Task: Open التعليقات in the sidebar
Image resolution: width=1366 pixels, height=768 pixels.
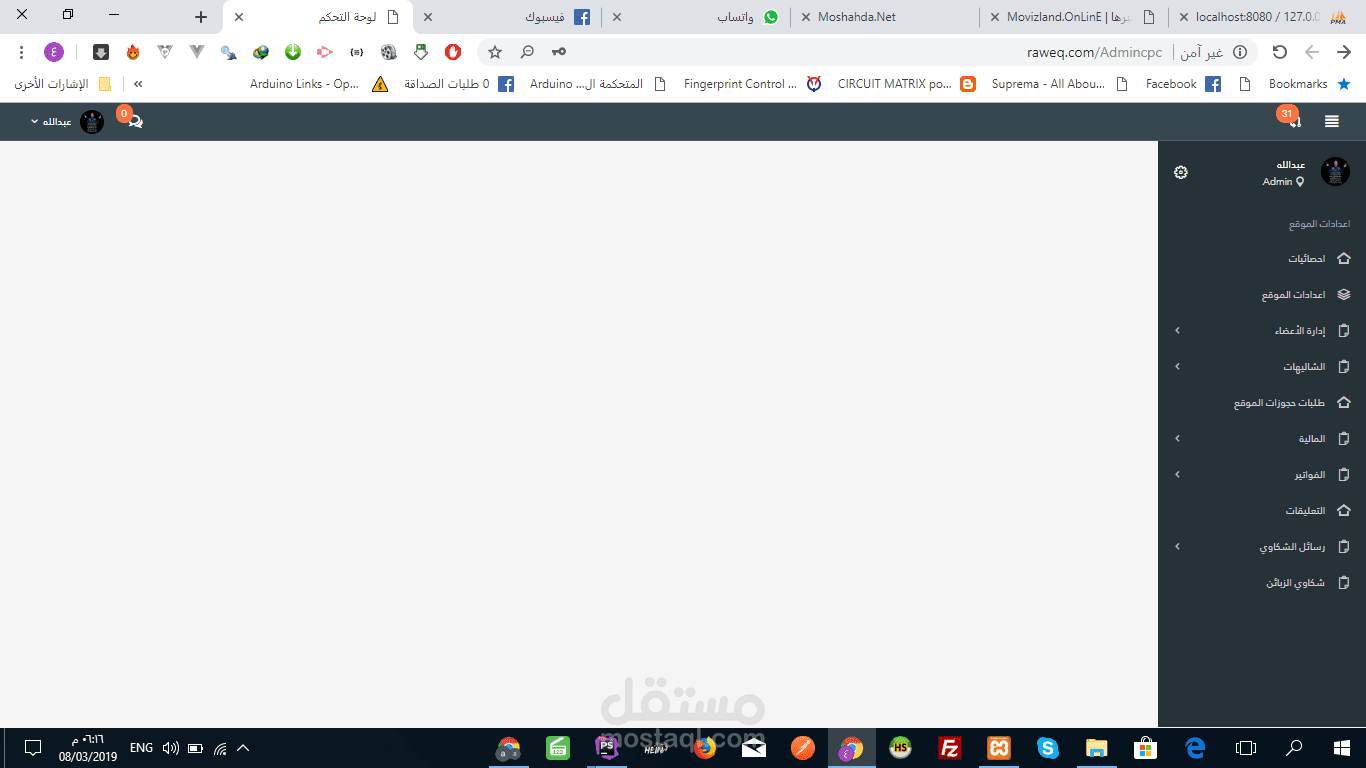Action: click(x=1262, y=511)
